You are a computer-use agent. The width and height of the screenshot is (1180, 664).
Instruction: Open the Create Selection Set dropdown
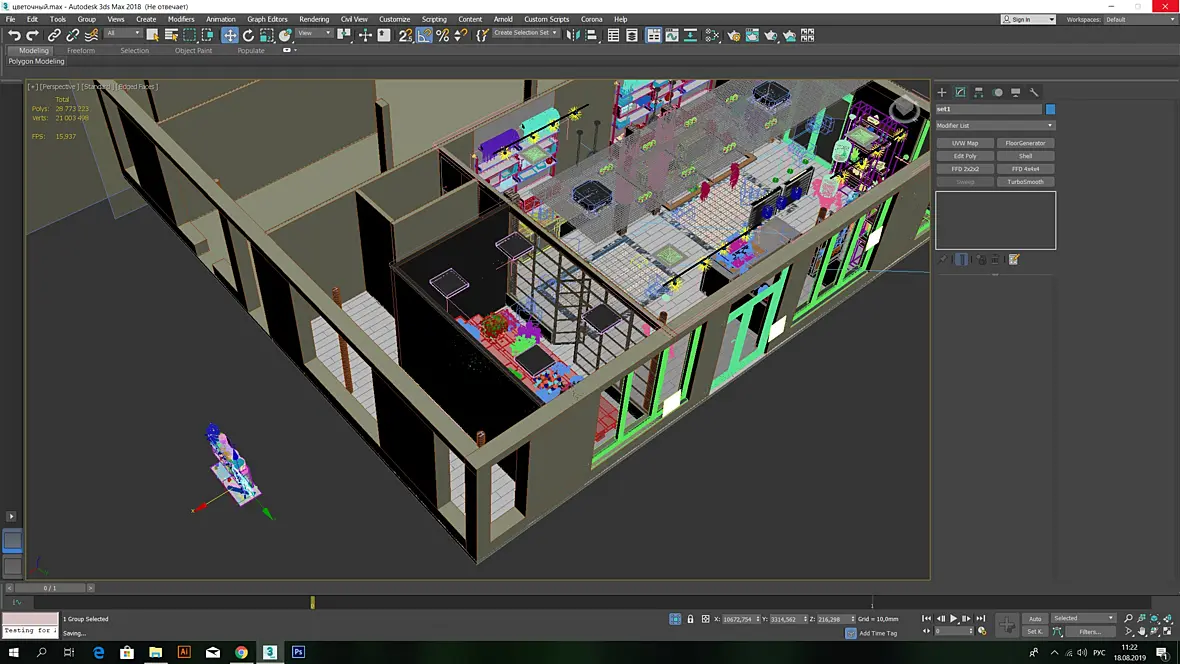526,33
